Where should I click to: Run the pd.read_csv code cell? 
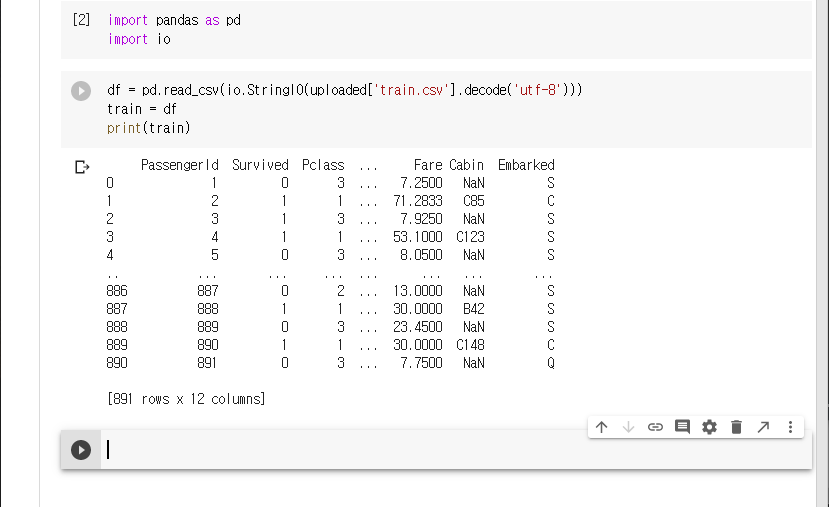(81, 91)
